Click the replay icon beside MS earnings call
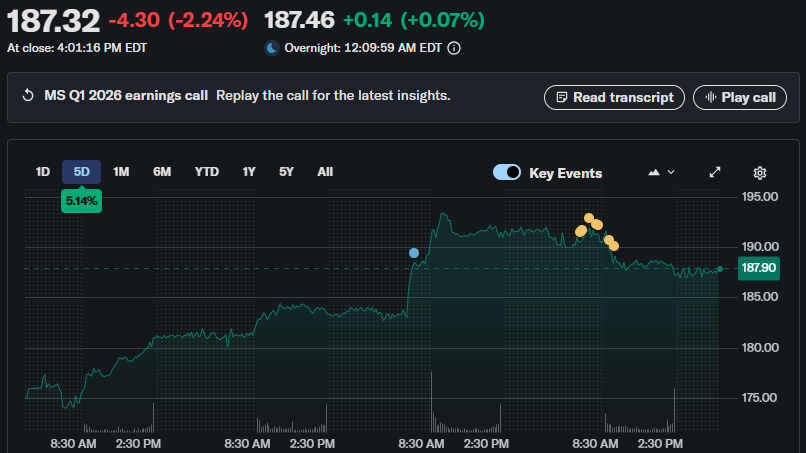Viewport: 806px width, 453px height. [29, 96]
